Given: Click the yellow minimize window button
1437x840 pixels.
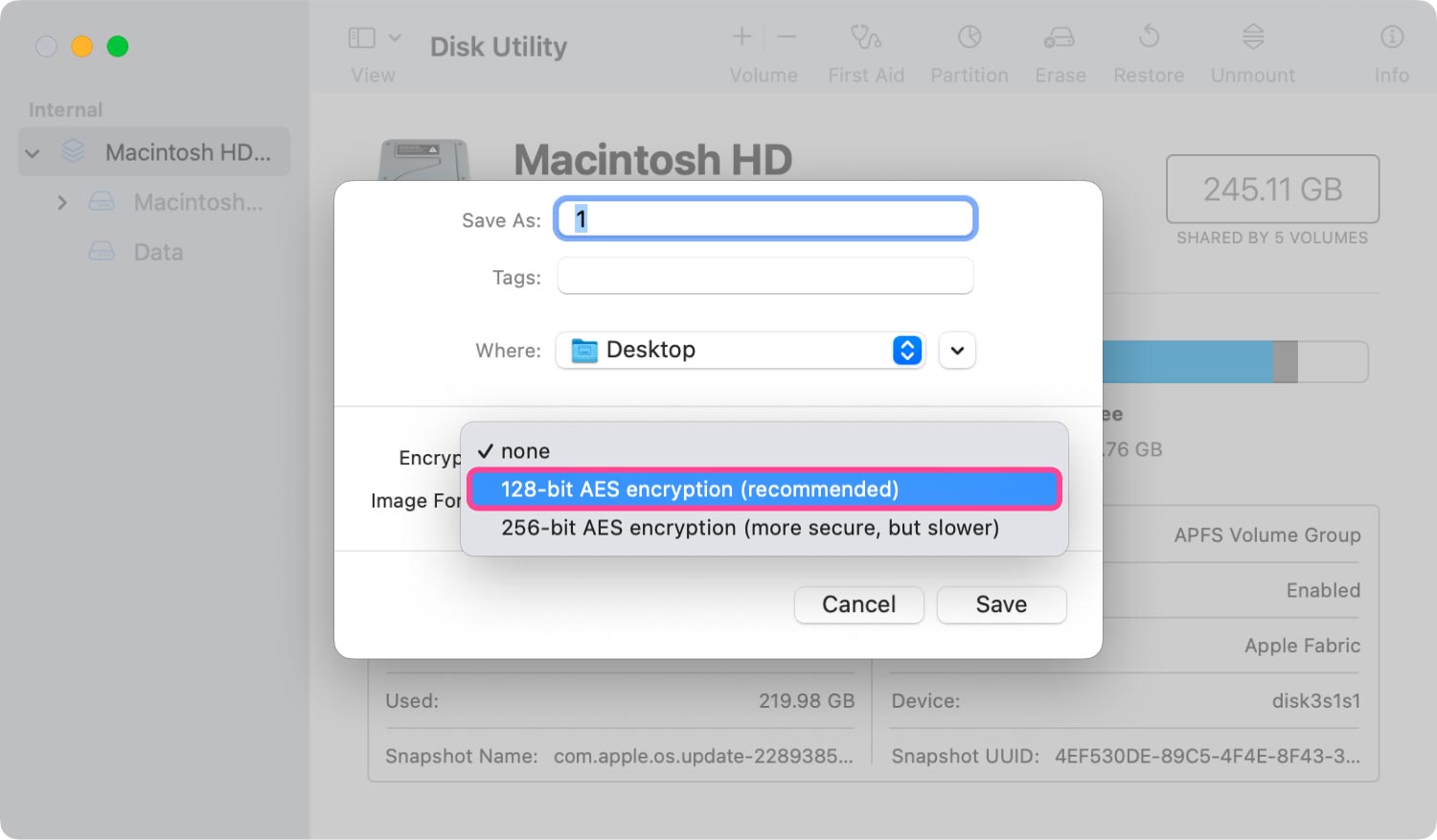Looking at the screenshot, I should pos(82,46).
